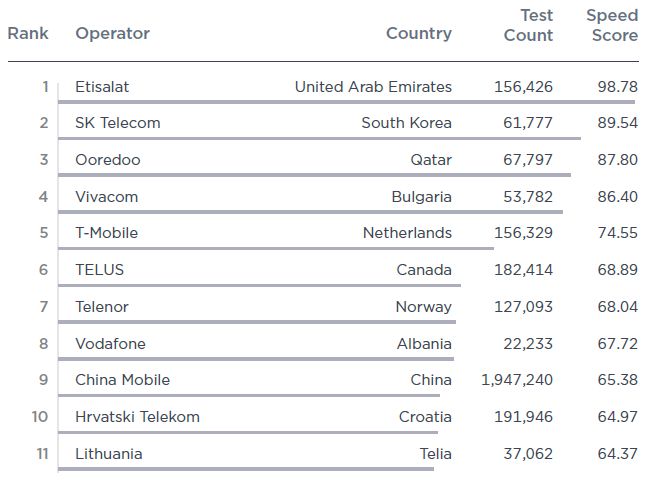Click the Speed Score column header

pos(611,25)
